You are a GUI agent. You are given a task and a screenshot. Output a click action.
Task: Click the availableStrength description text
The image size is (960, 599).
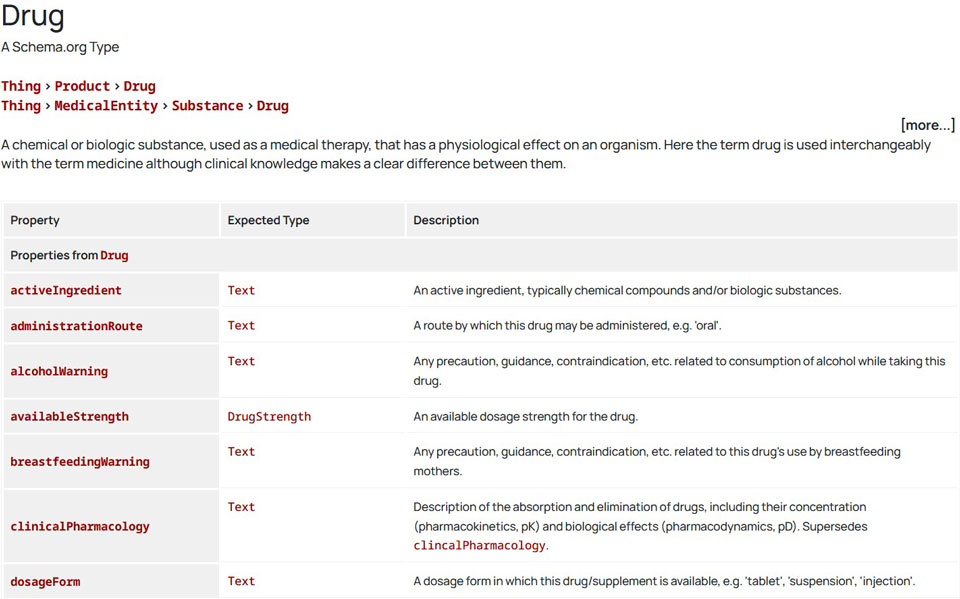pos(525,416)
